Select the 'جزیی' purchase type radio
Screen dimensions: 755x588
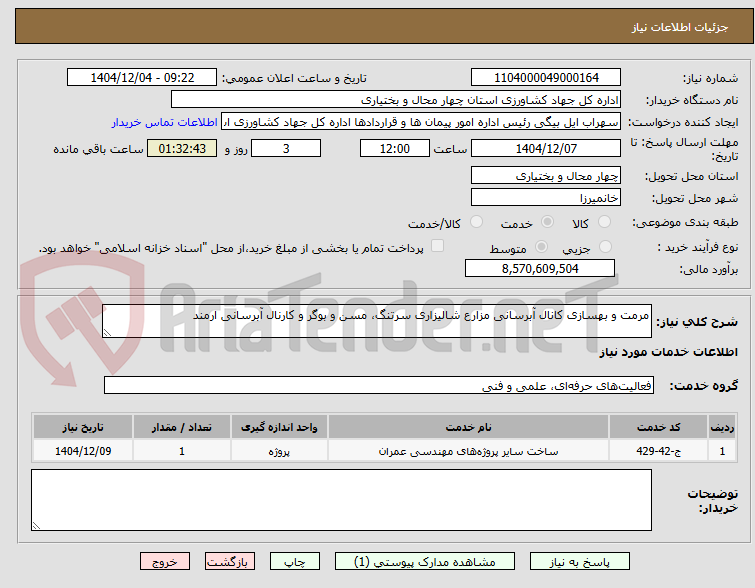click(x=605, y=247)
